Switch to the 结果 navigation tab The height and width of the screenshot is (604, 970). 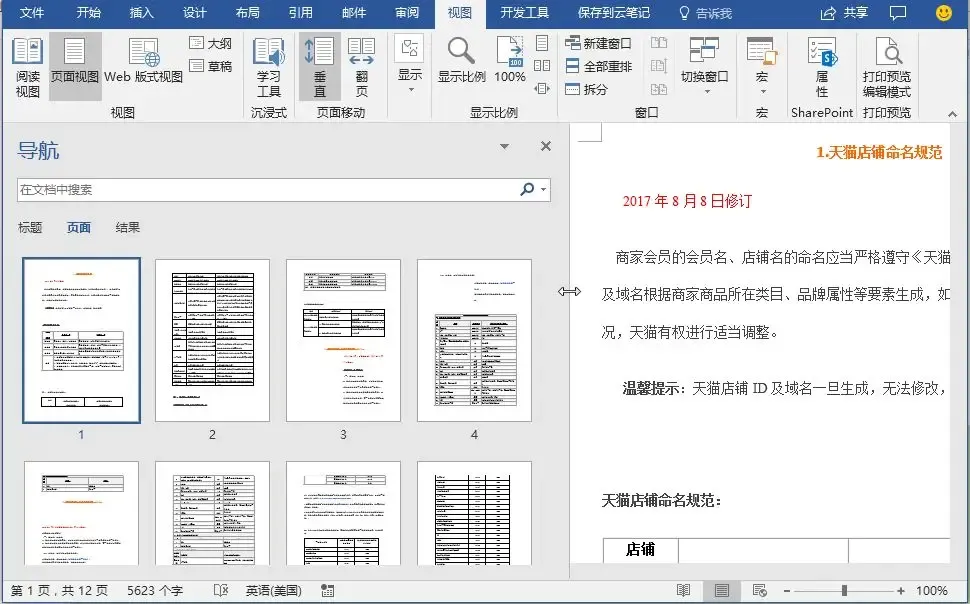click(127, 228)
